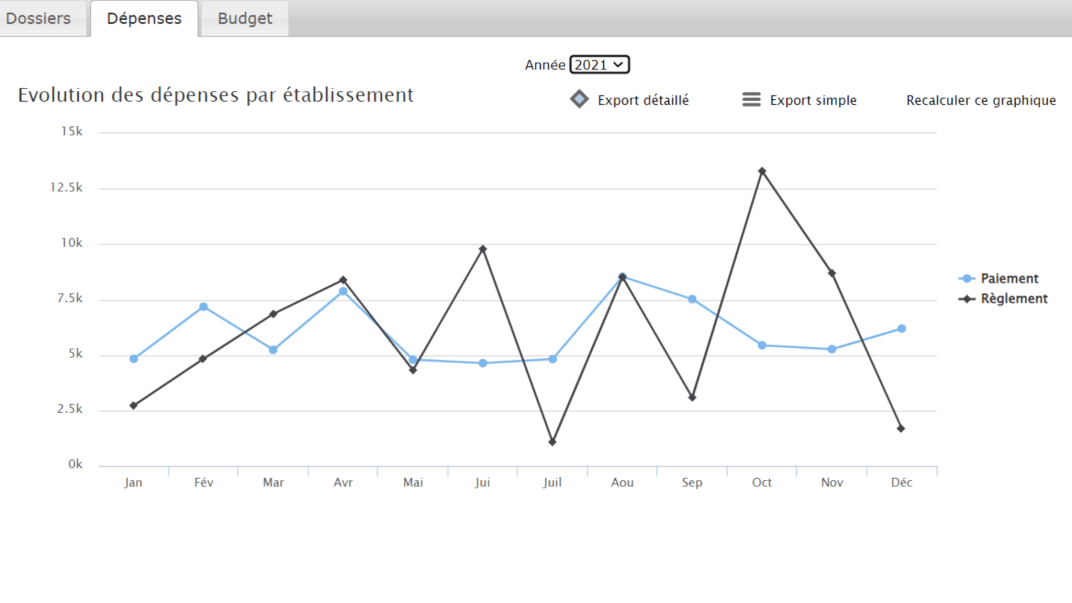Screen dimensions: 1072x603
Task: Click the Juil x-axis label
Action: coord(552,483)
